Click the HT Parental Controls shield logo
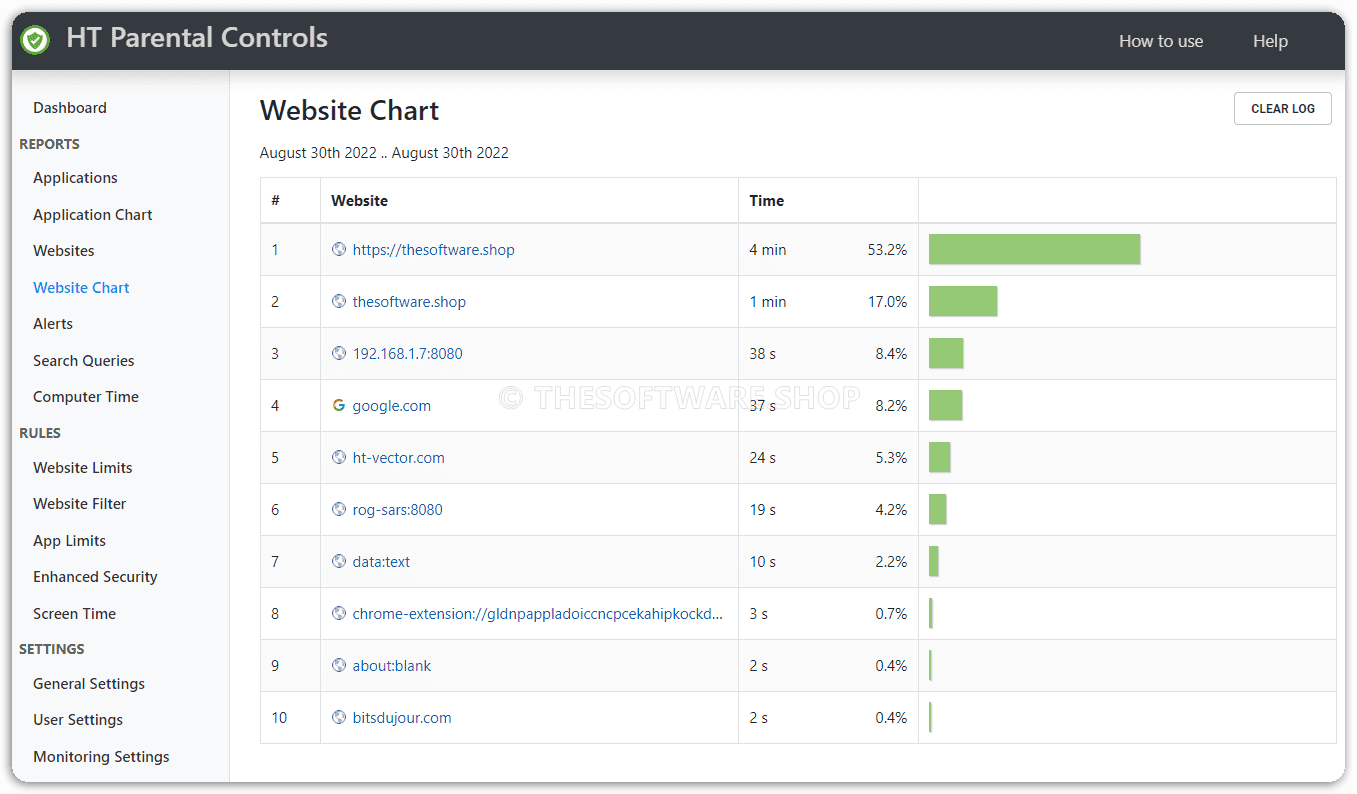Screen dimensions: 1357x794 pos(35,40)
